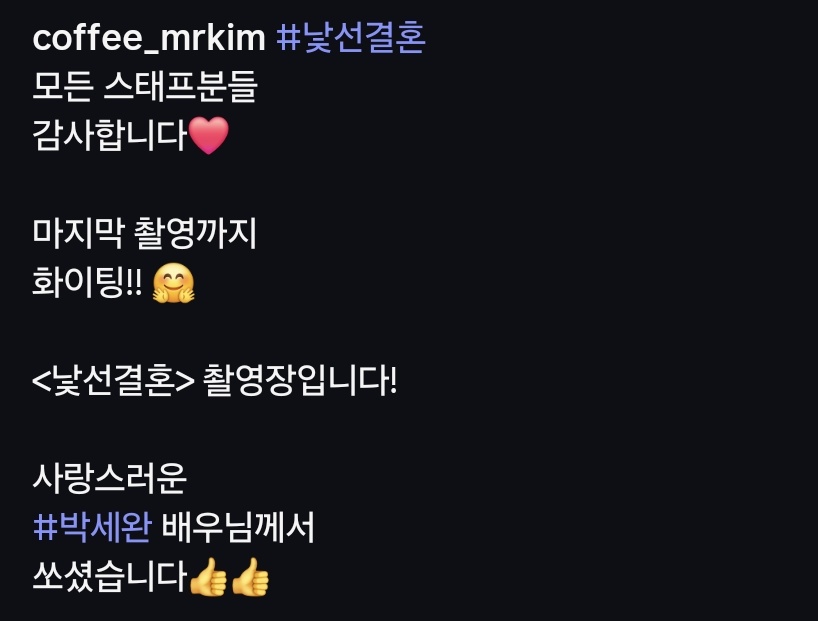Open the coffee_mrkim profile username
Image resolution: width=818 pixels, height=621 pixels.
[149, 38]
